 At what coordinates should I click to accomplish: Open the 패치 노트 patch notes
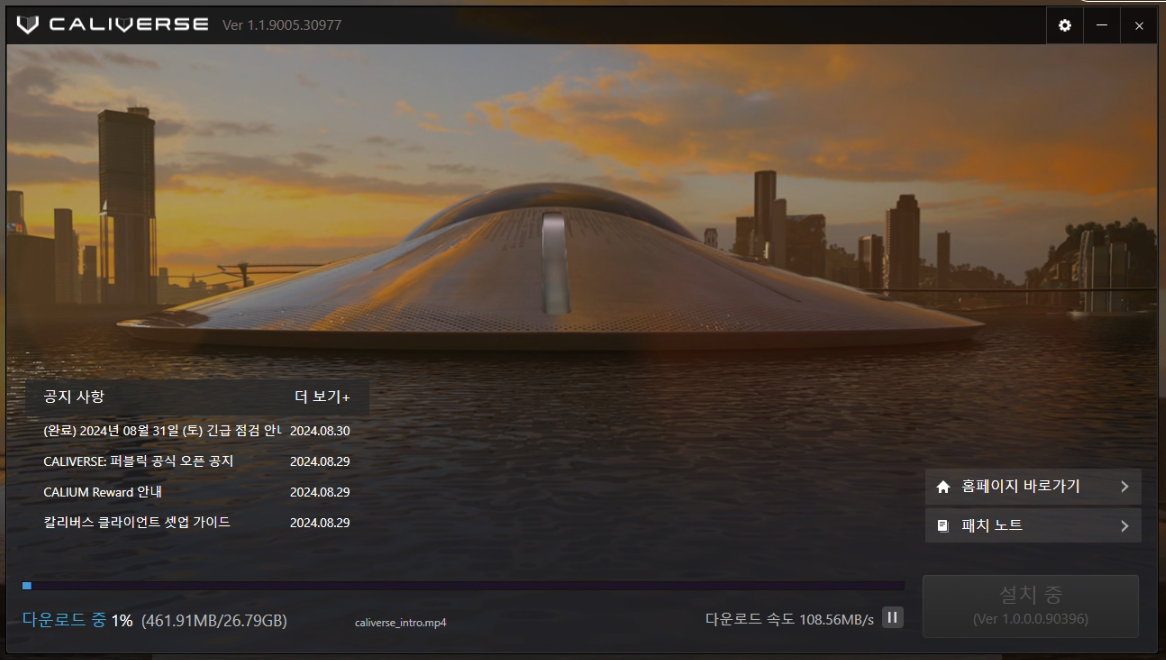1032,525
